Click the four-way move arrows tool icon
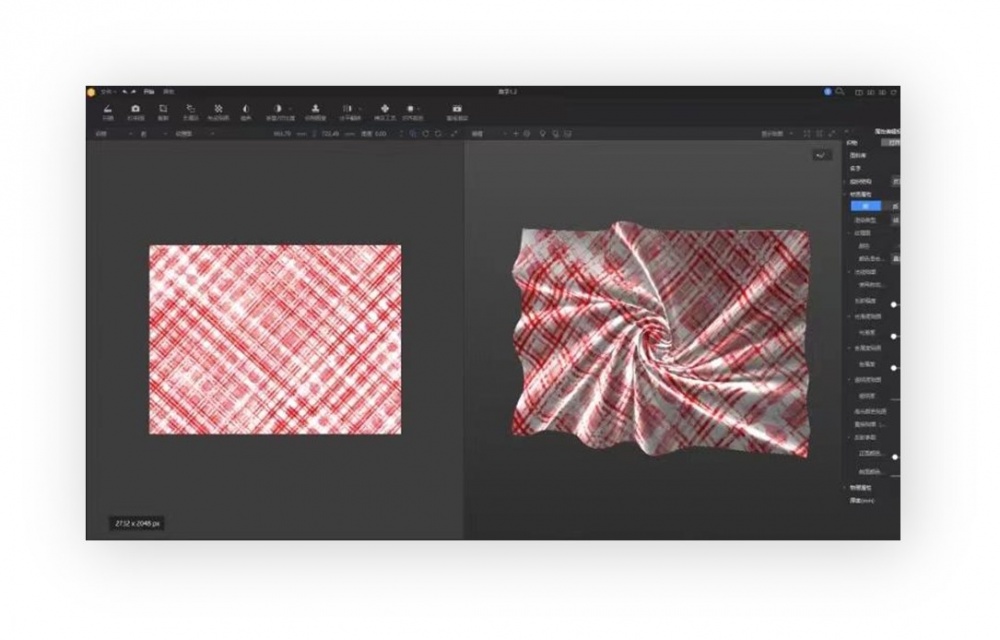The image size is (1000, 640). tap(385, 108)
